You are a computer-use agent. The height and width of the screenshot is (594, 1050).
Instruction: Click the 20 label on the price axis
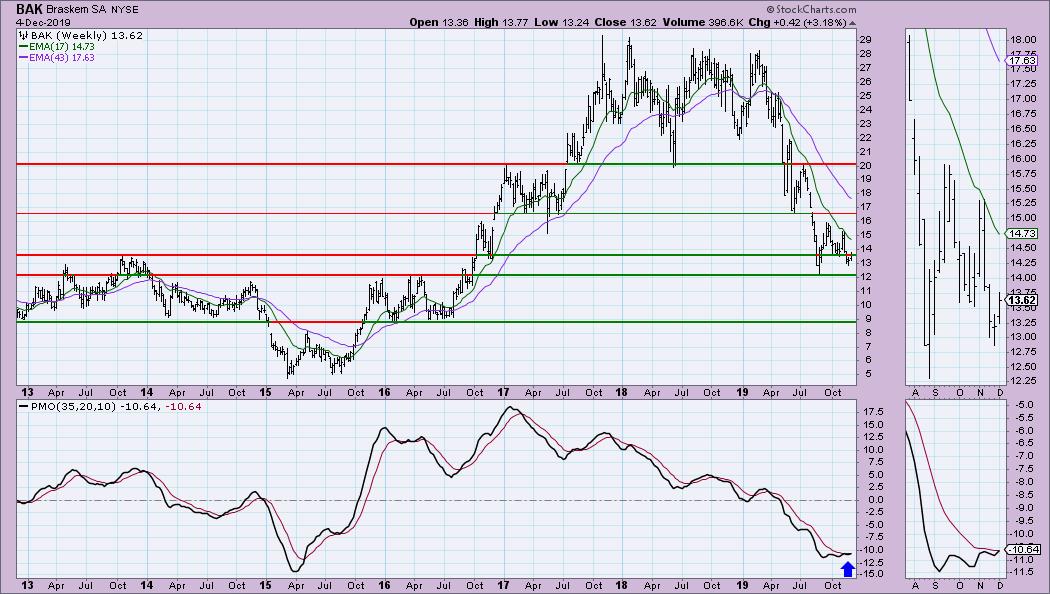[865, 165]
